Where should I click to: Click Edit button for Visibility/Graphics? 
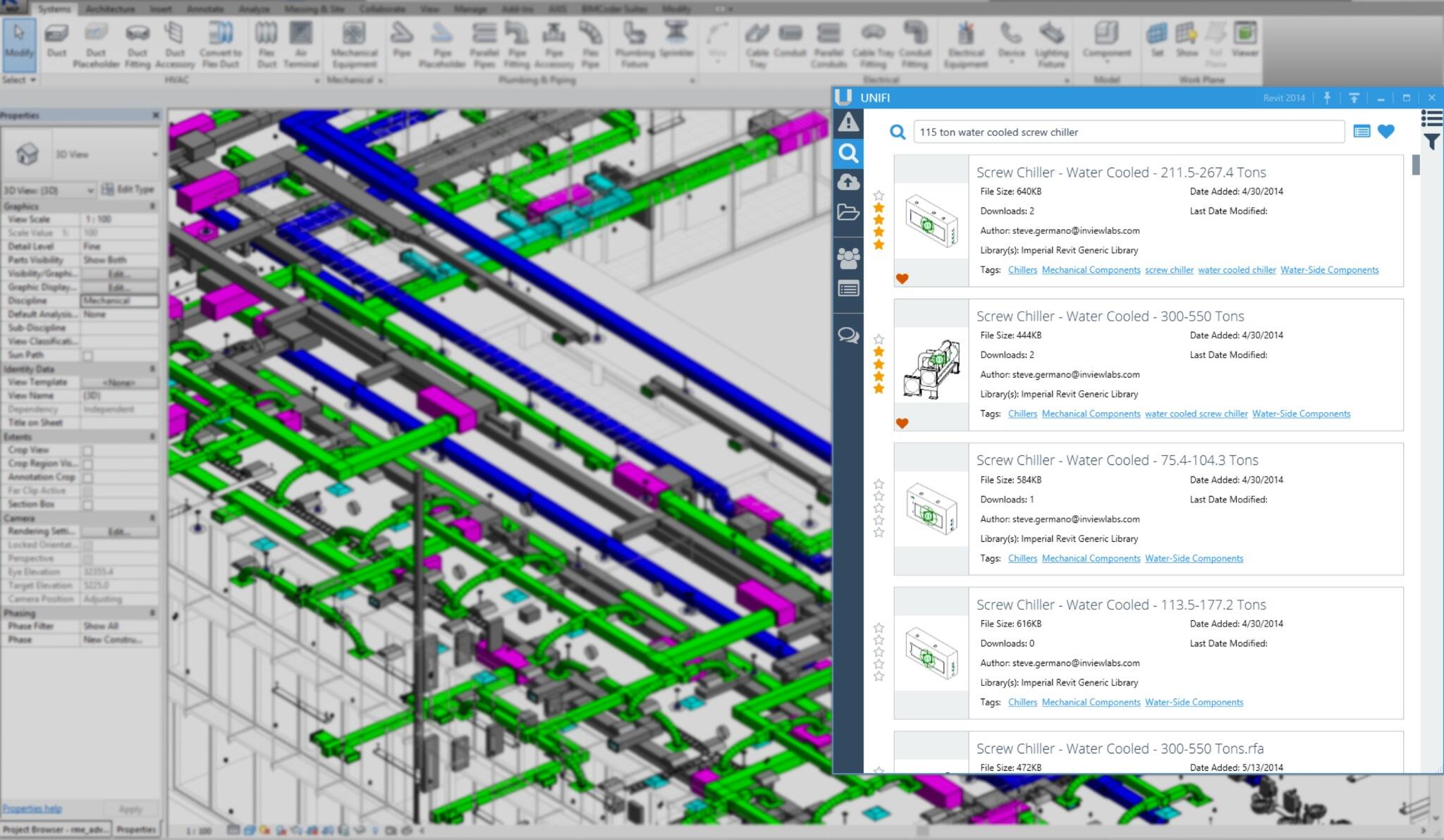119,273
